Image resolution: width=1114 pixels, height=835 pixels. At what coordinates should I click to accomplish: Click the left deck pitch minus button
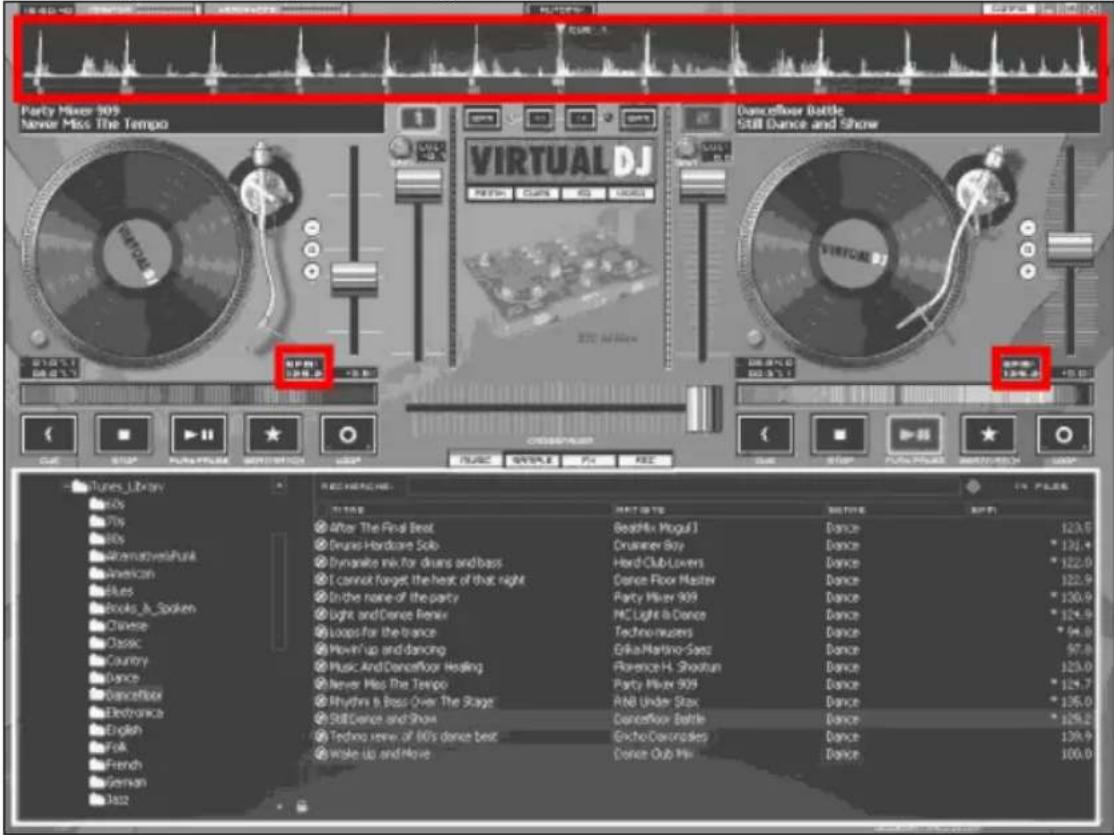[x=312, y=227]
